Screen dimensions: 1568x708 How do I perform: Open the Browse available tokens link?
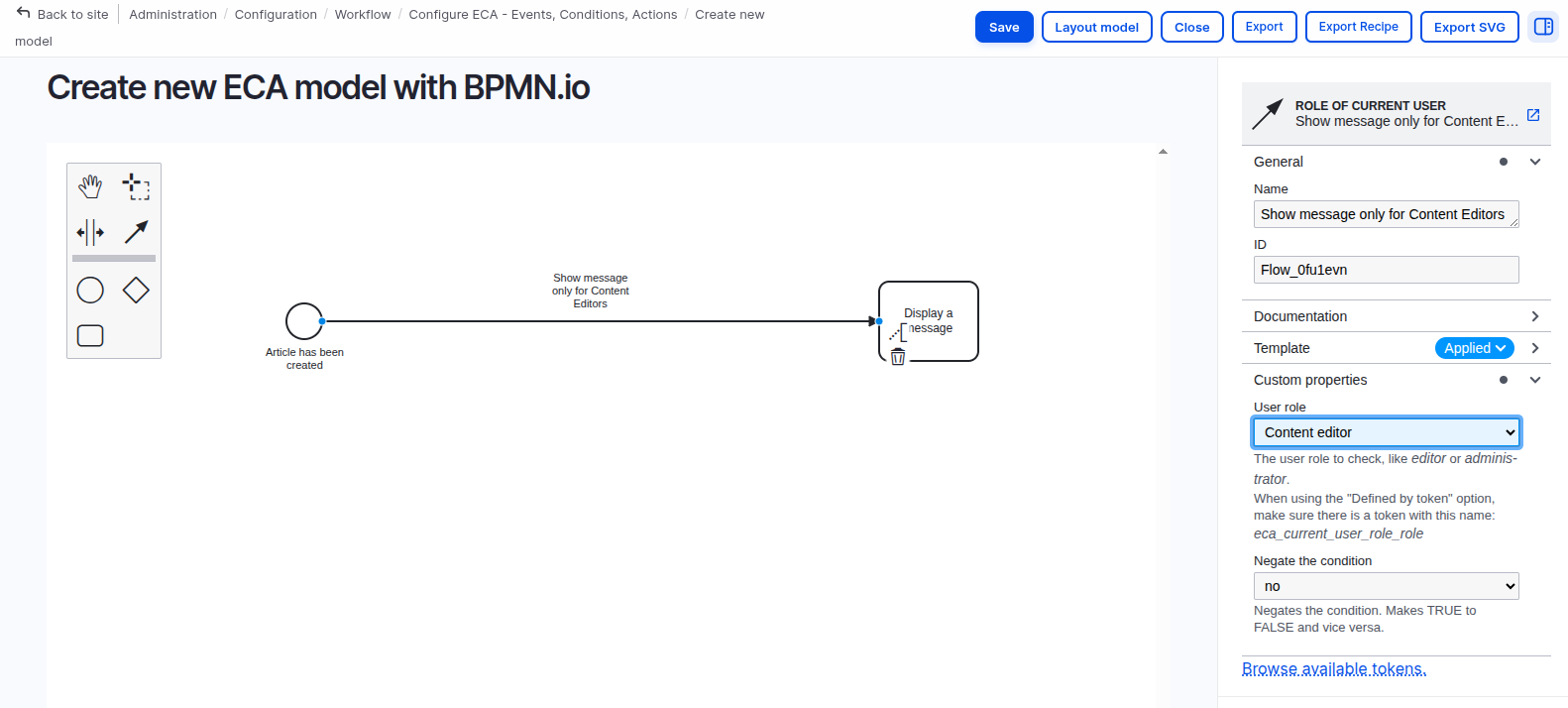click(1333, 669)
